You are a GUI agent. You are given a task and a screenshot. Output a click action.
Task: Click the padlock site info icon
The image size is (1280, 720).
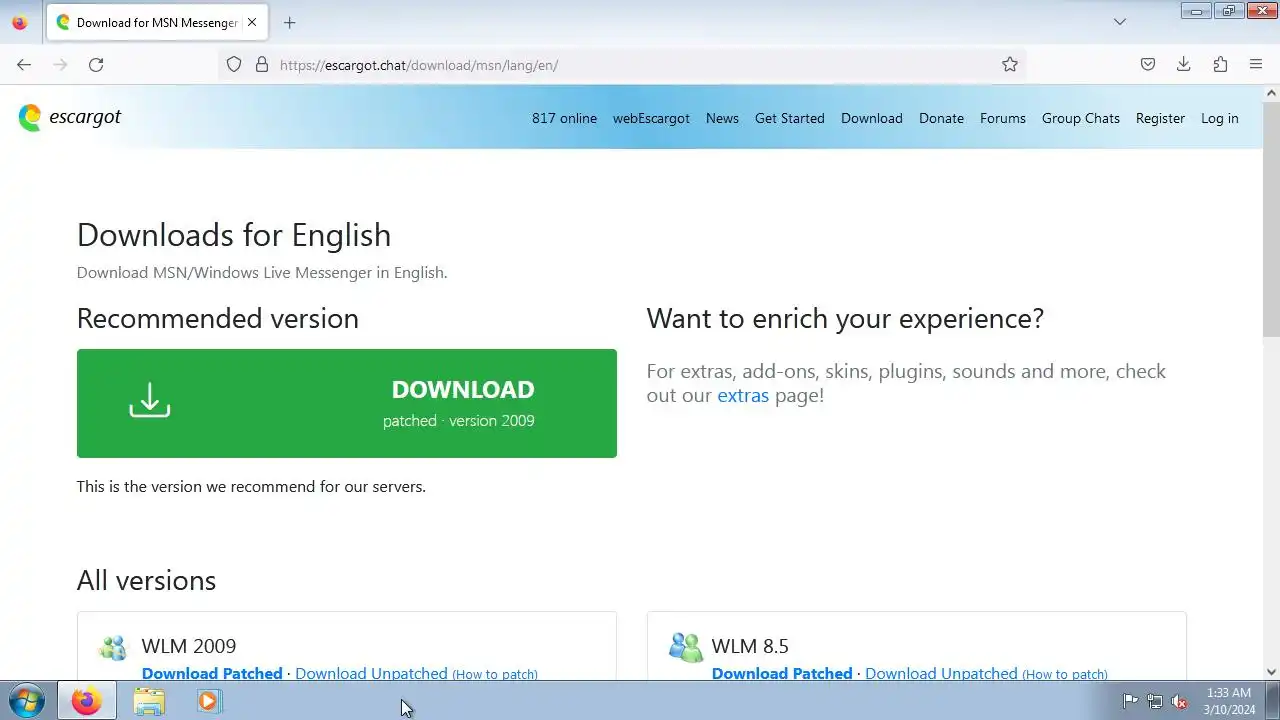click(x=262, y=65)
